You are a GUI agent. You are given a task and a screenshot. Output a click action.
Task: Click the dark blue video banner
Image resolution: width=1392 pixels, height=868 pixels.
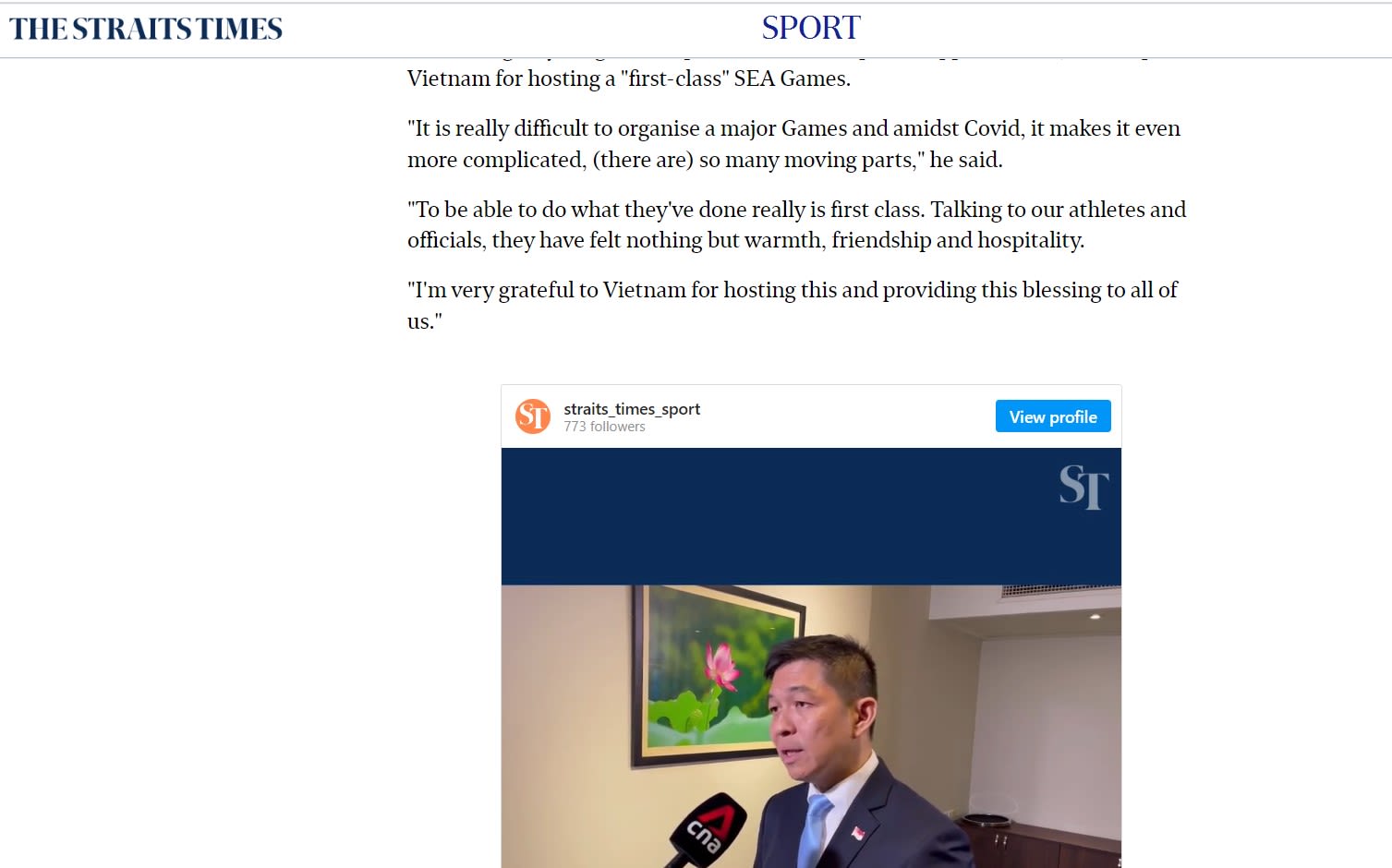tap(811, 516)
